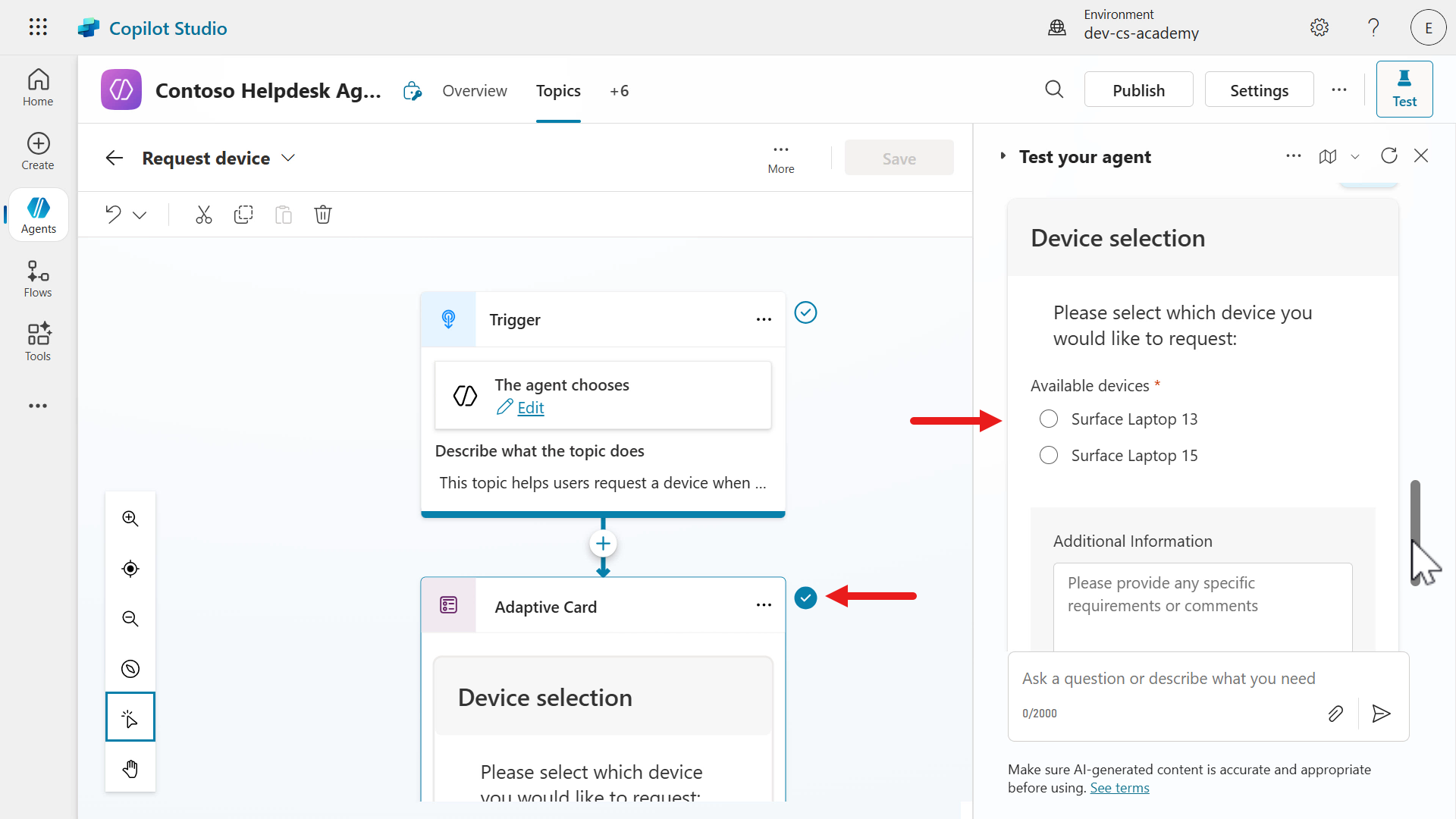This screenshot has height=819, width=1456.
Task: Refresh the test agent conversation
Action: click(x=1389, y=156)
